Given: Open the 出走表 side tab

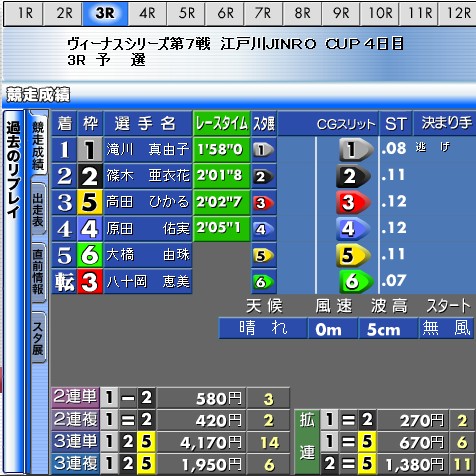Looking at the screenshot, I should pos(38,210).
